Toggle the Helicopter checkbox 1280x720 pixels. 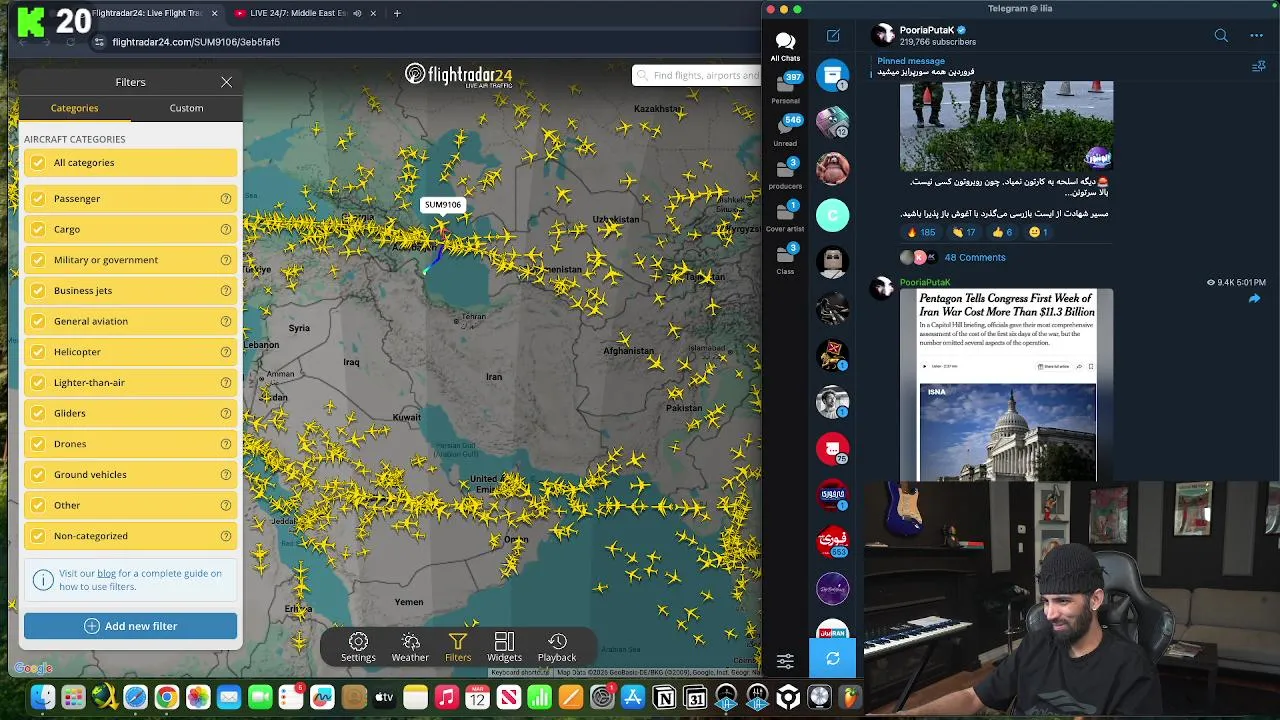pos(38,352)
